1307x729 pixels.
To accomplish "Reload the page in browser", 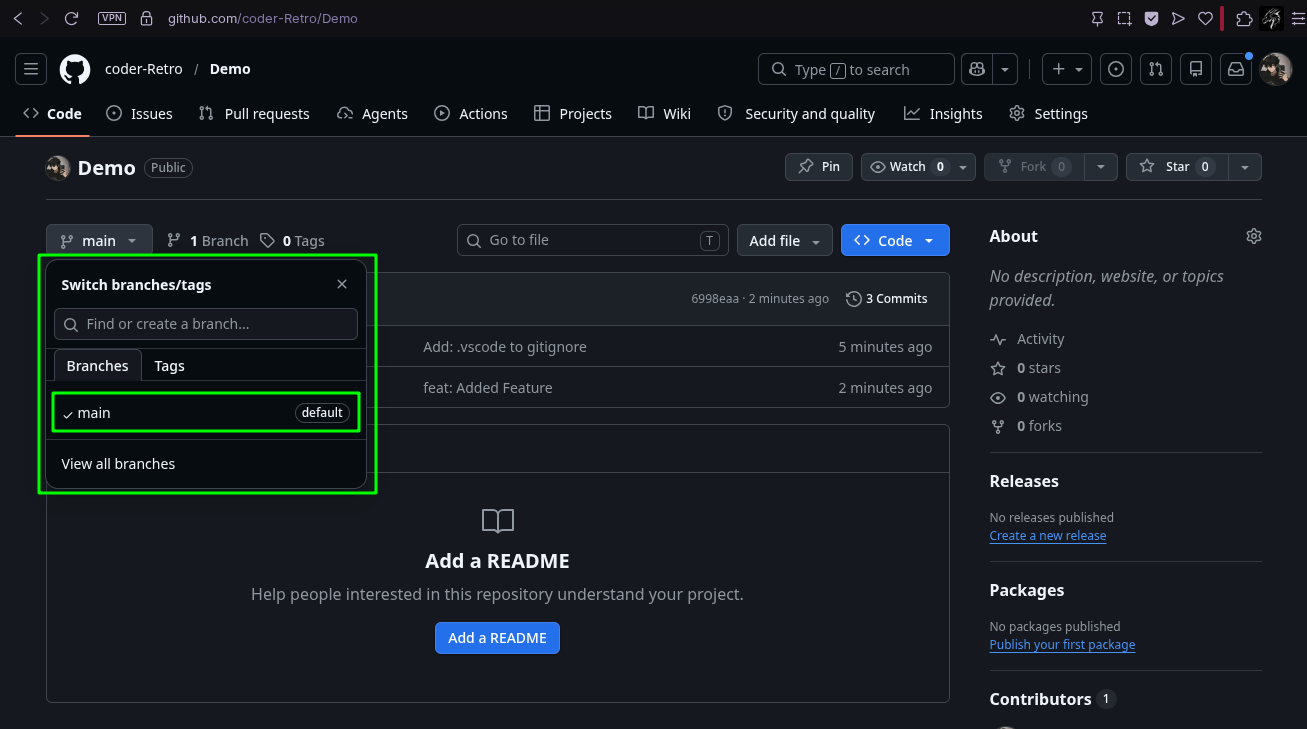I will click(71, 18).
